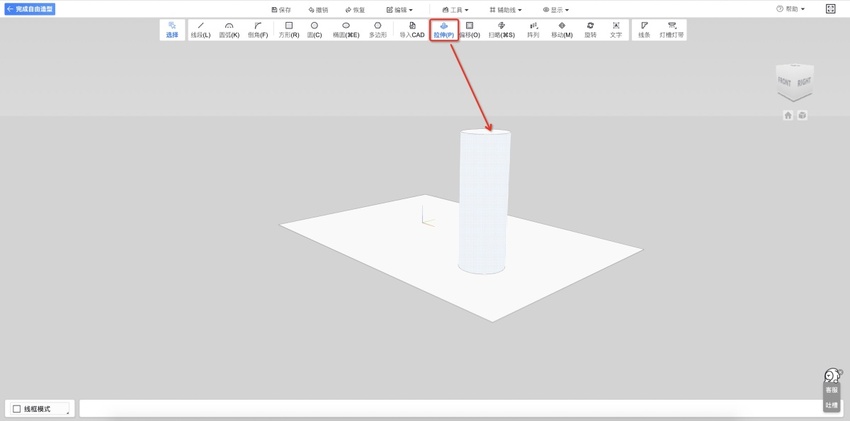850x421 pixels.
Task: Select the 圆(C) circle tool
Action: tap(314, 30)
